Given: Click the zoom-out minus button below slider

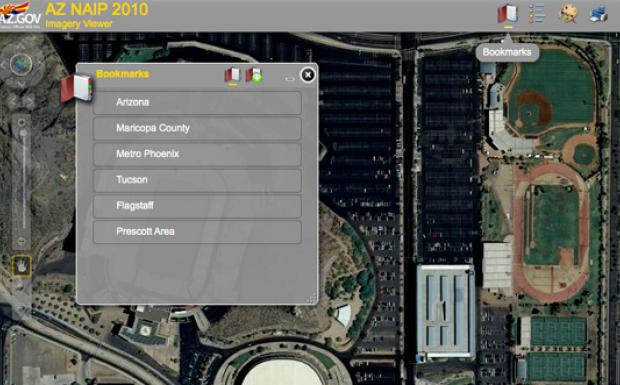Looking at the screenshot, I should point(22,241).
